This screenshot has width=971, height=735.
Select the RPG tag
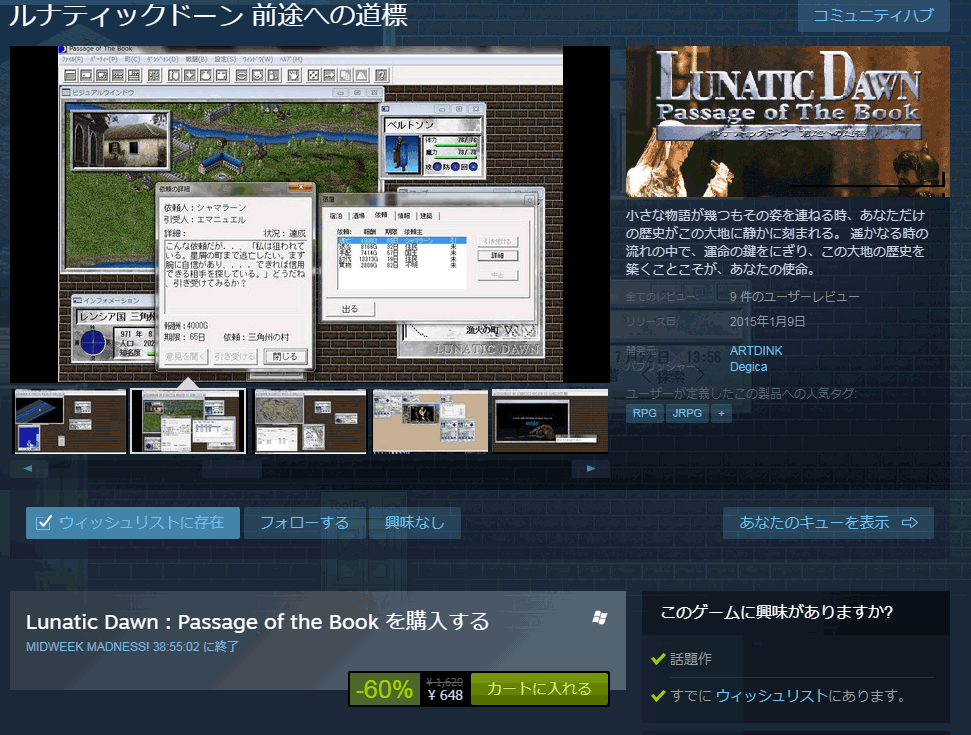click(x=645, y=413)
